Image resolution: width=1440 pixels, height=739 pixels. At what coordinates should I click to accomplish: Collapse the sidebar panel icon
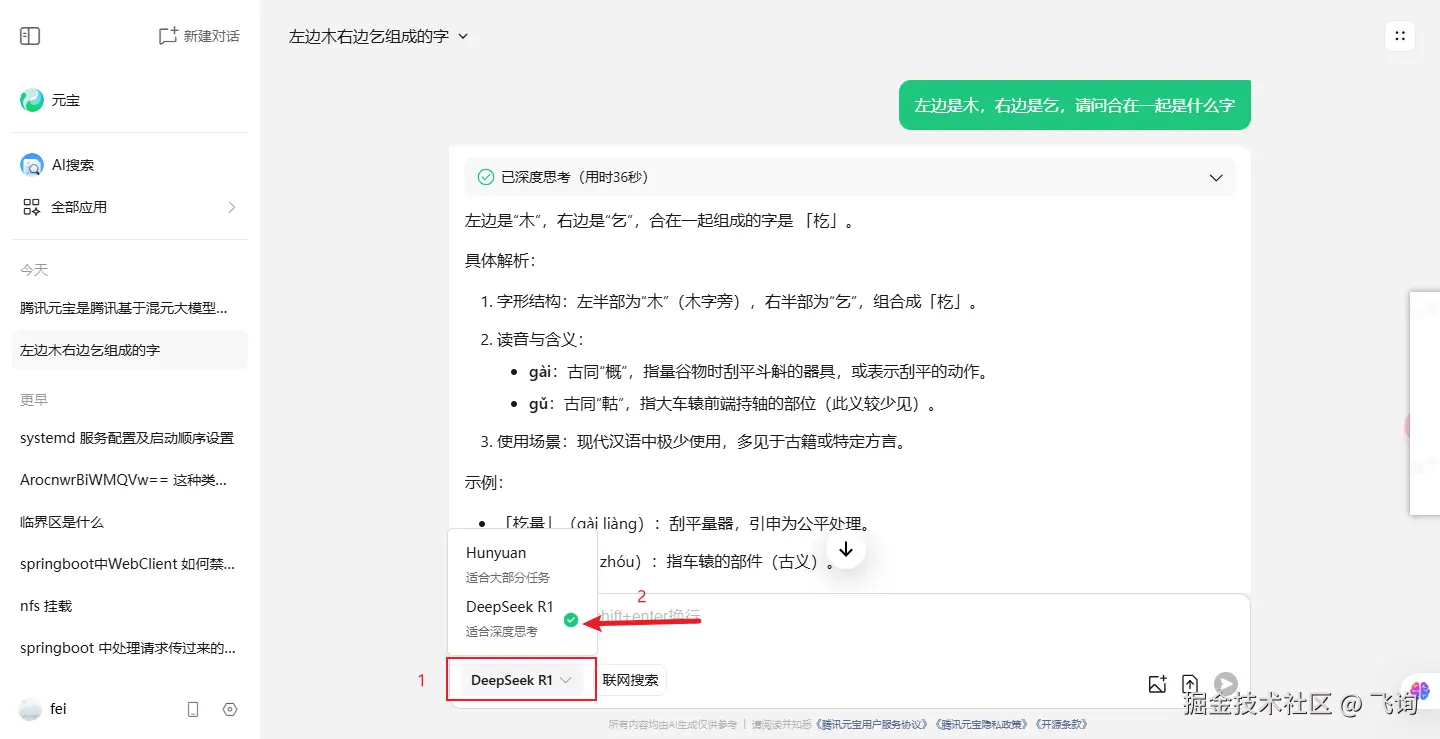click(x=30, y=36)
